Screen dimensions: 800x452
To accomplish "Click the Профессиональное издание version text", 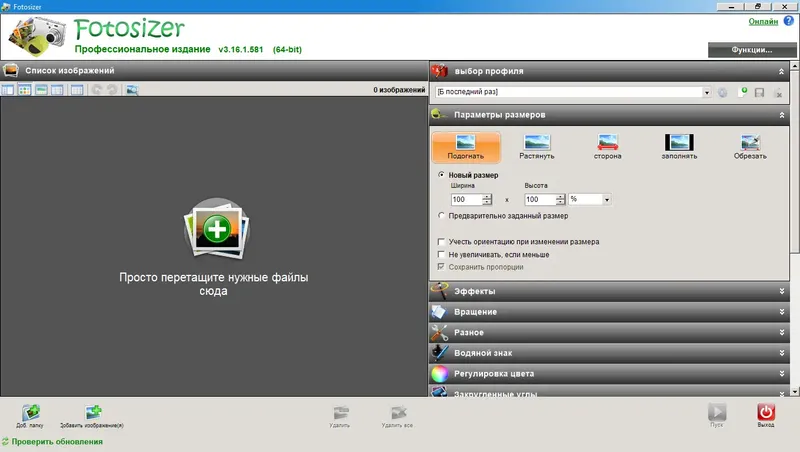I will tap(188, 49).
